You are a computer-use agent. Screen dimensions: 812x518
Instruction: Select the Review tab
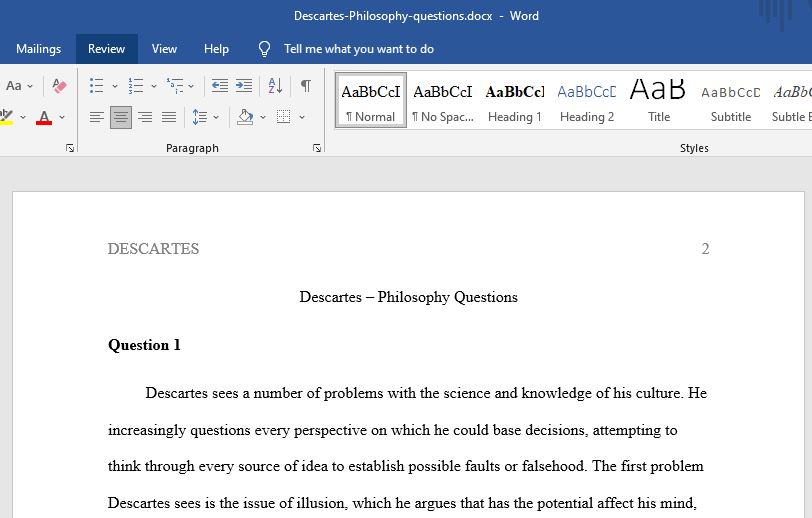[x=107, y=49]
